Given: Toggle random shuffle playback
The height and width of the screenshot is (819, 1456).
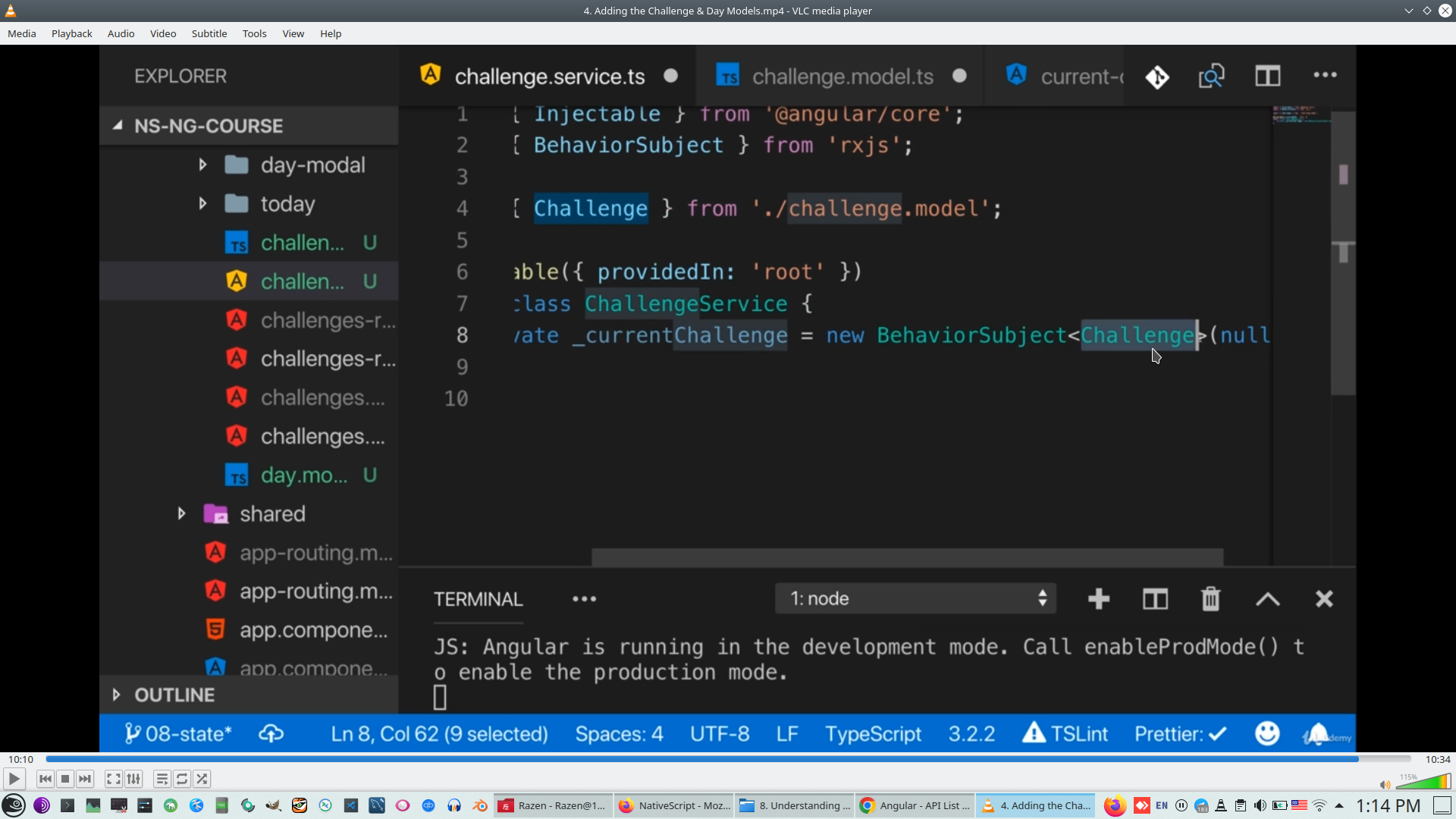Looking at the screenshot, I should tap(202, 779).
